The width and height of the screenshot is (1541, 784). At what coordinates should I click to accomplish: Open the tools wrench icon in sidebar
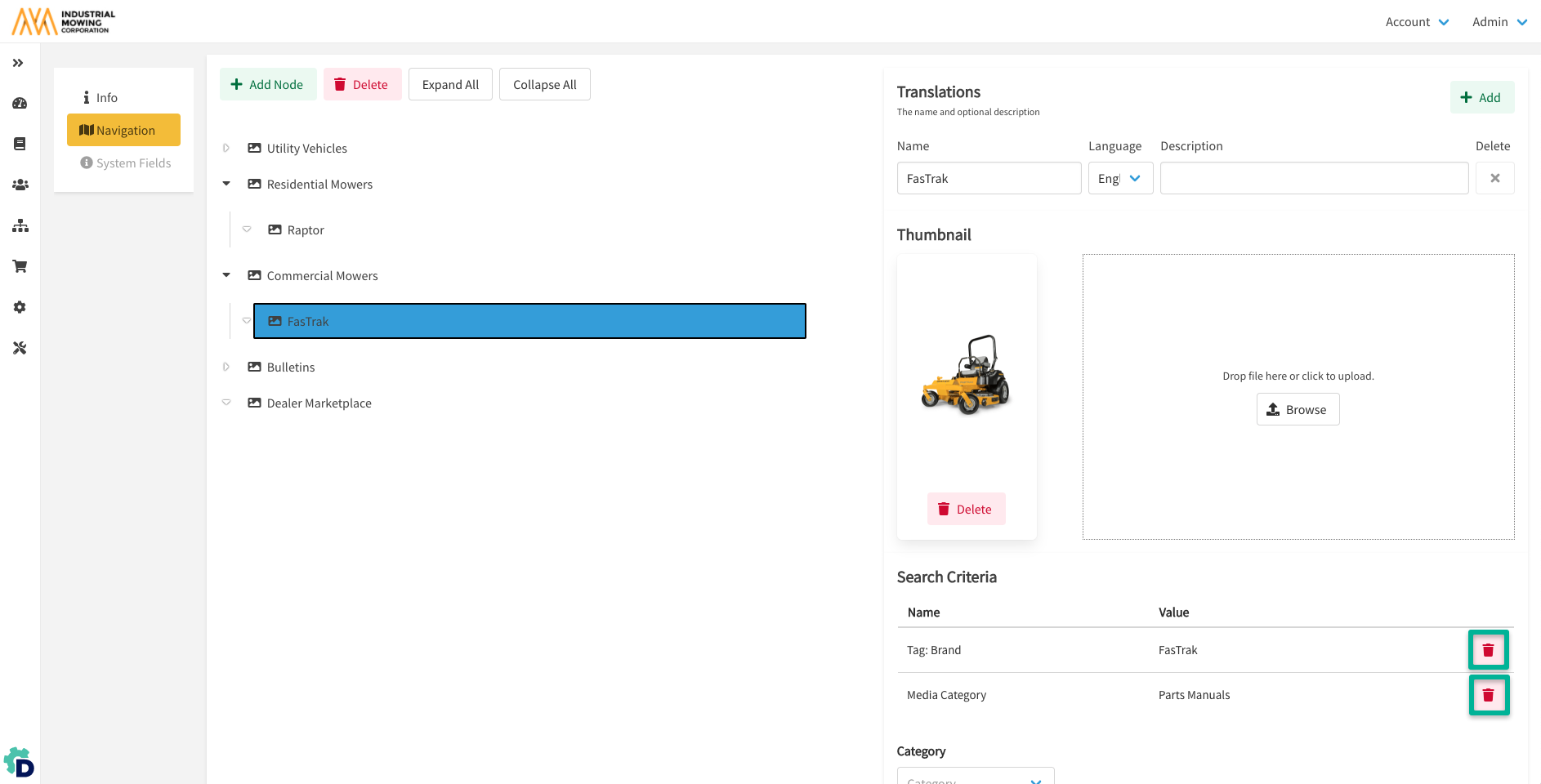[x=20, y=348]
